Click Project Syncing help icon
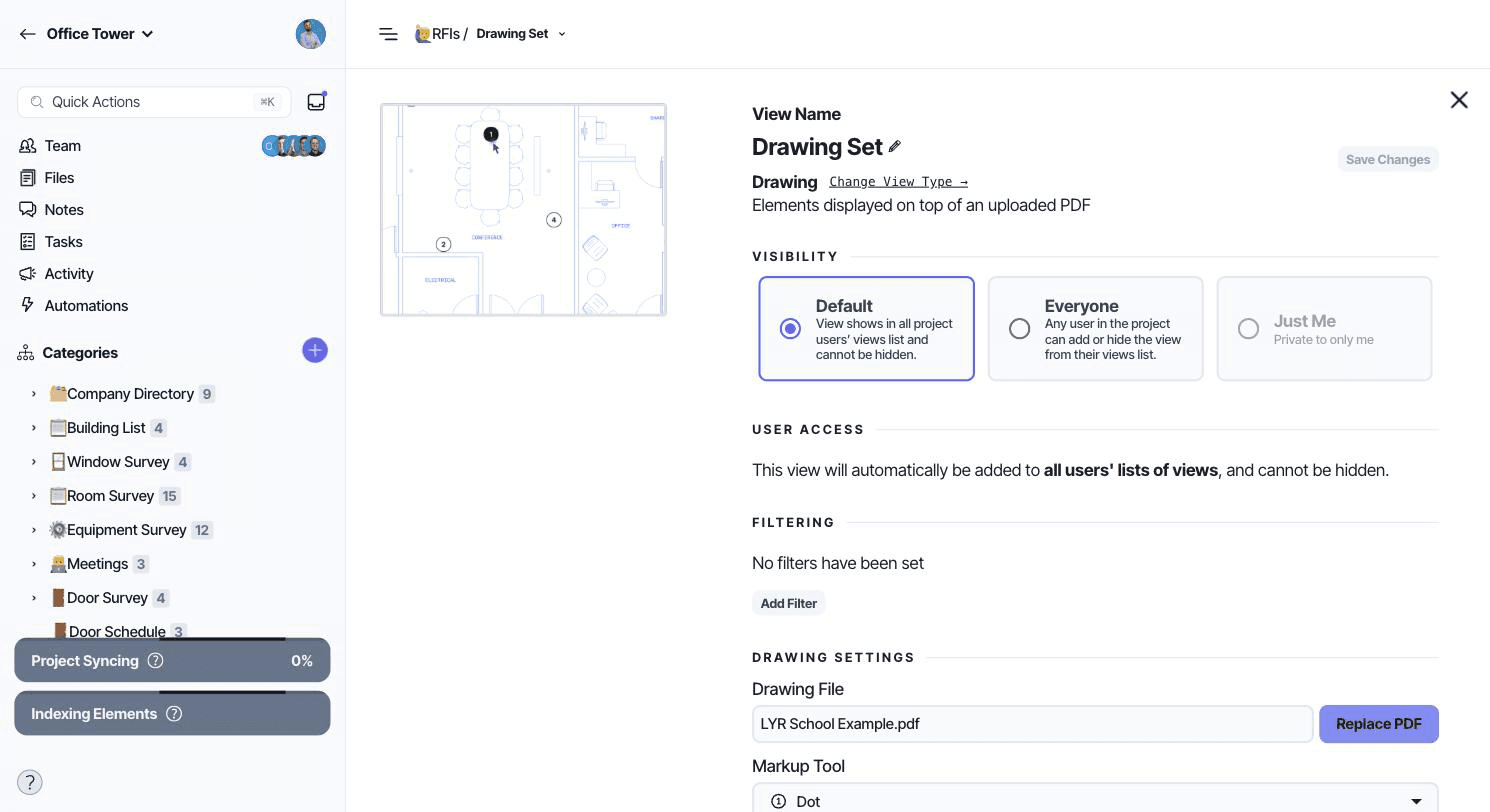Image resolution: width=1490 pixels, height=812 pixels. 155,661
